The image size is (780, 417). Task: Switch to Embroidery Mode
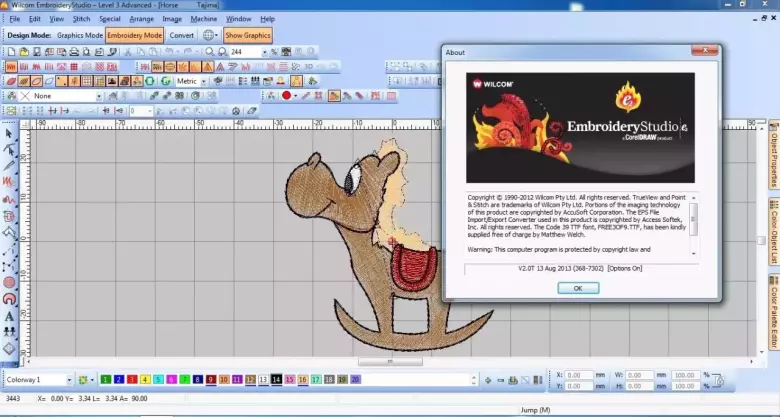pyautogui.click(x=134, y=35)
